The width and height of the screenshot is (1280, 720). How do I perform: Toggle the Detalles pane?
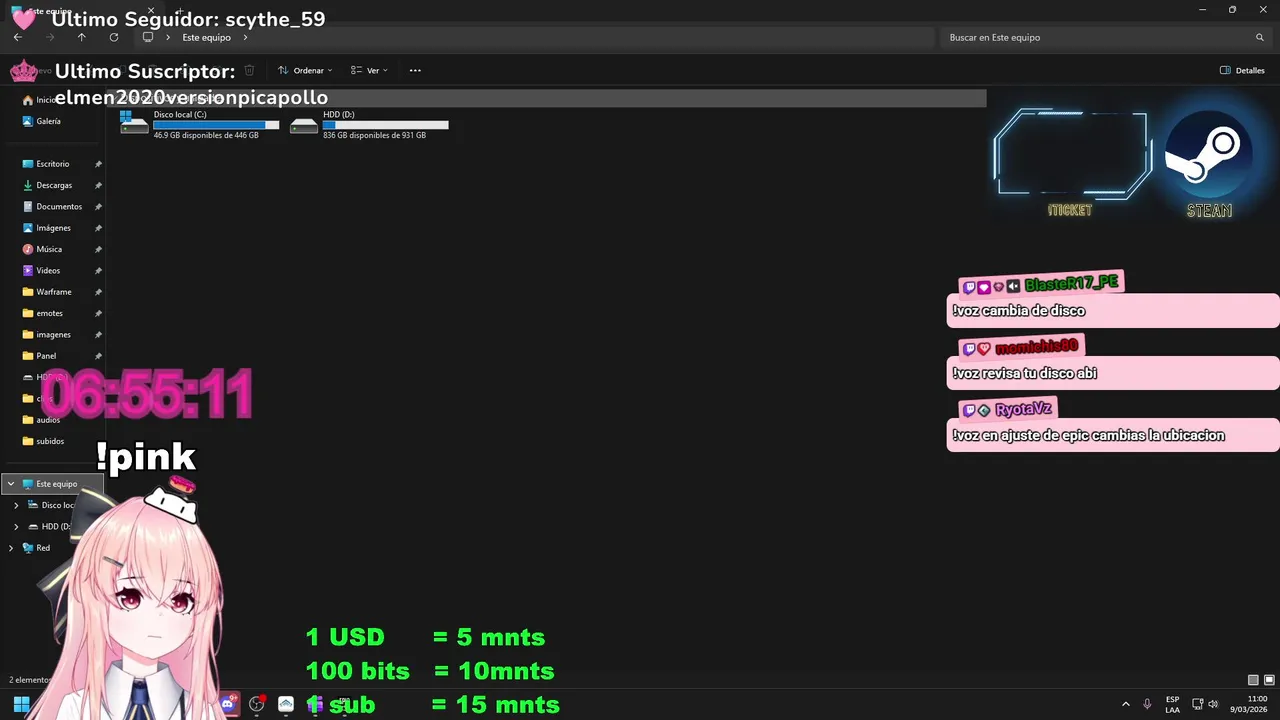tap(1242, 70)
